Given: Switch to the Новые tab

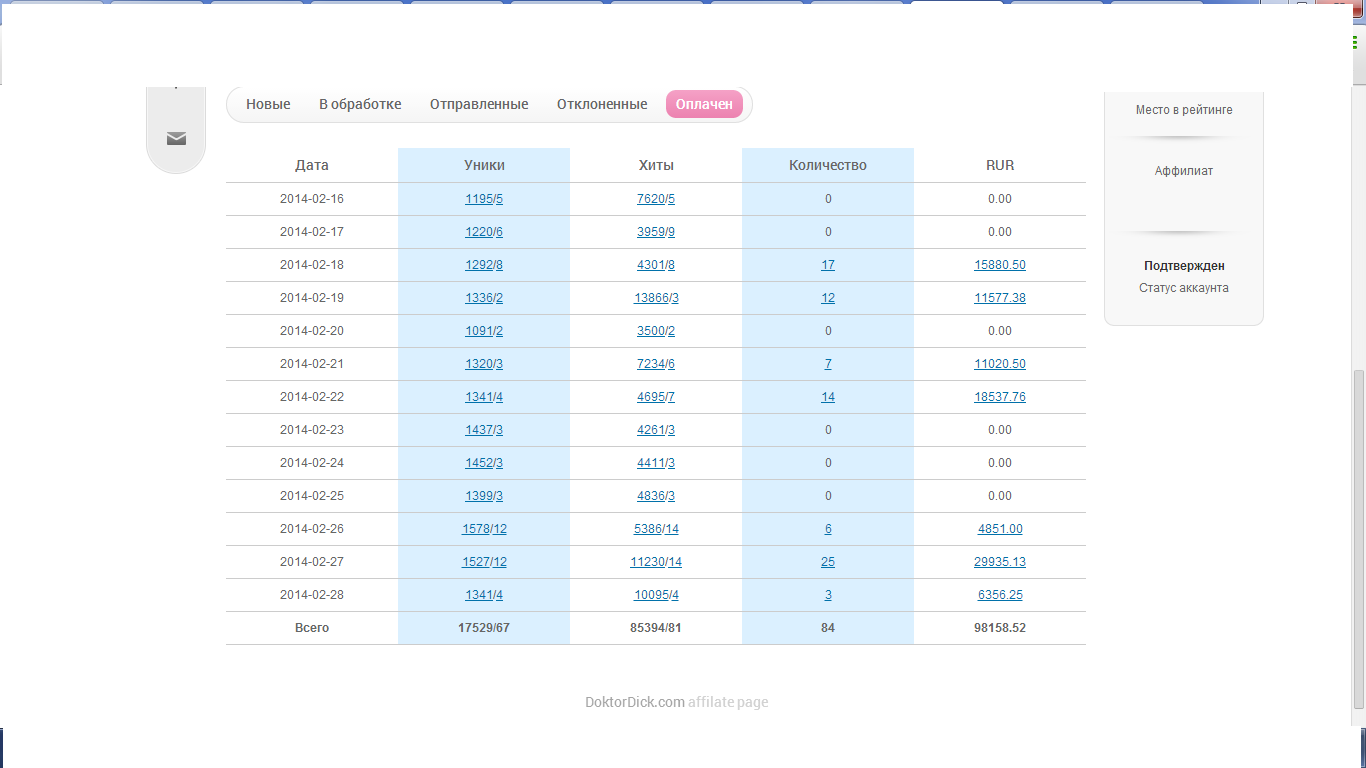Looking at the screenshot, I should click(268, 104).
